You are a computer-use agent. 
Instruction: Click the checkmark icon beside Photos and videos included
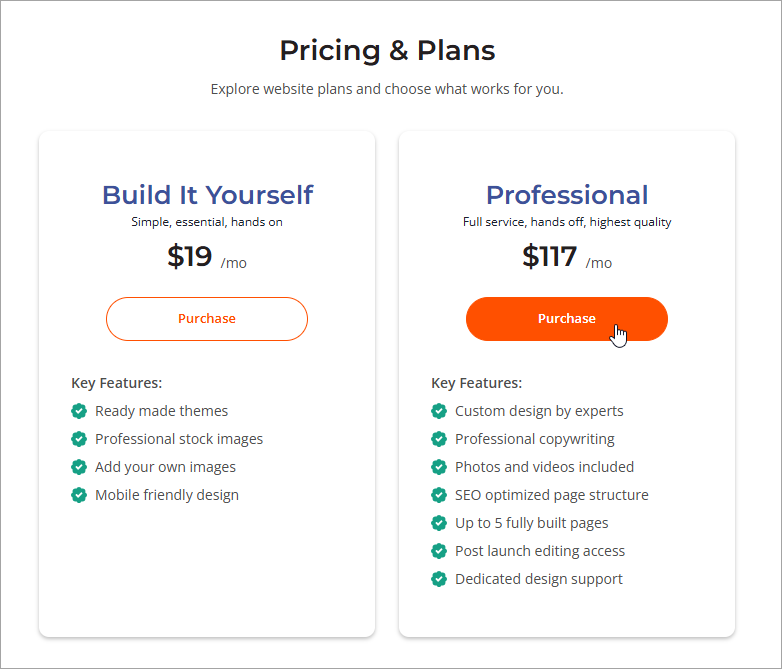pos(439,467)
